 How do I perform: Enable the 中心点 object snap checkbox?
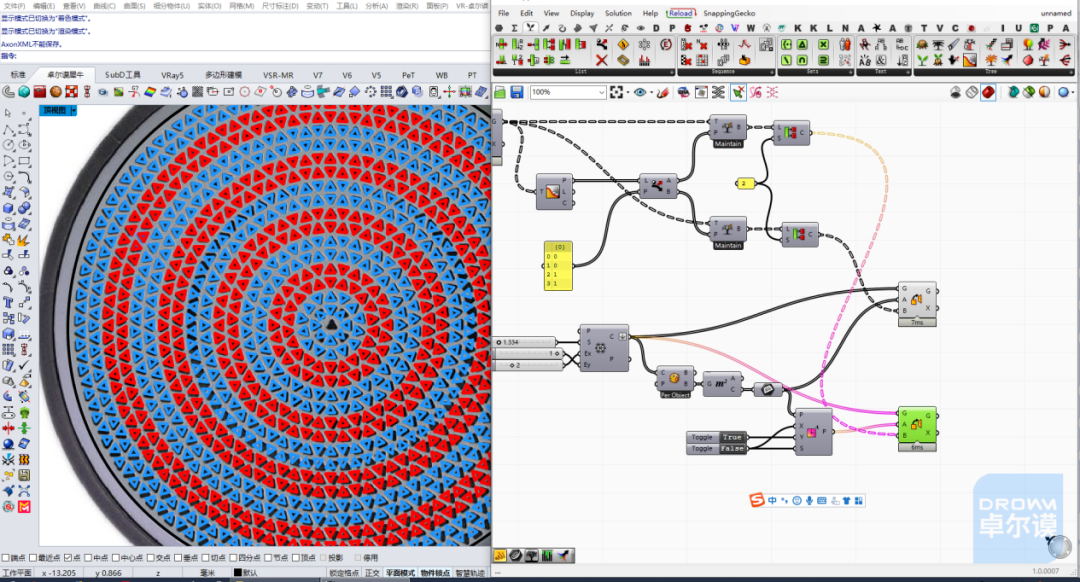116,558
